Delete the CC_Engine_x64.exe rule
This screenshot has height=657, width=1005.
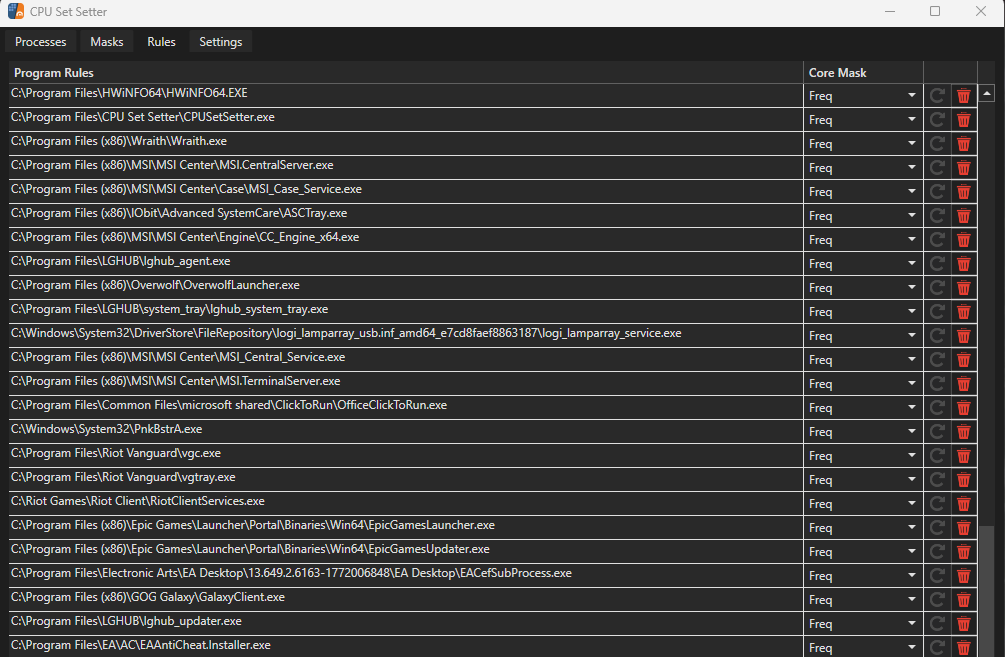point(963,240)
